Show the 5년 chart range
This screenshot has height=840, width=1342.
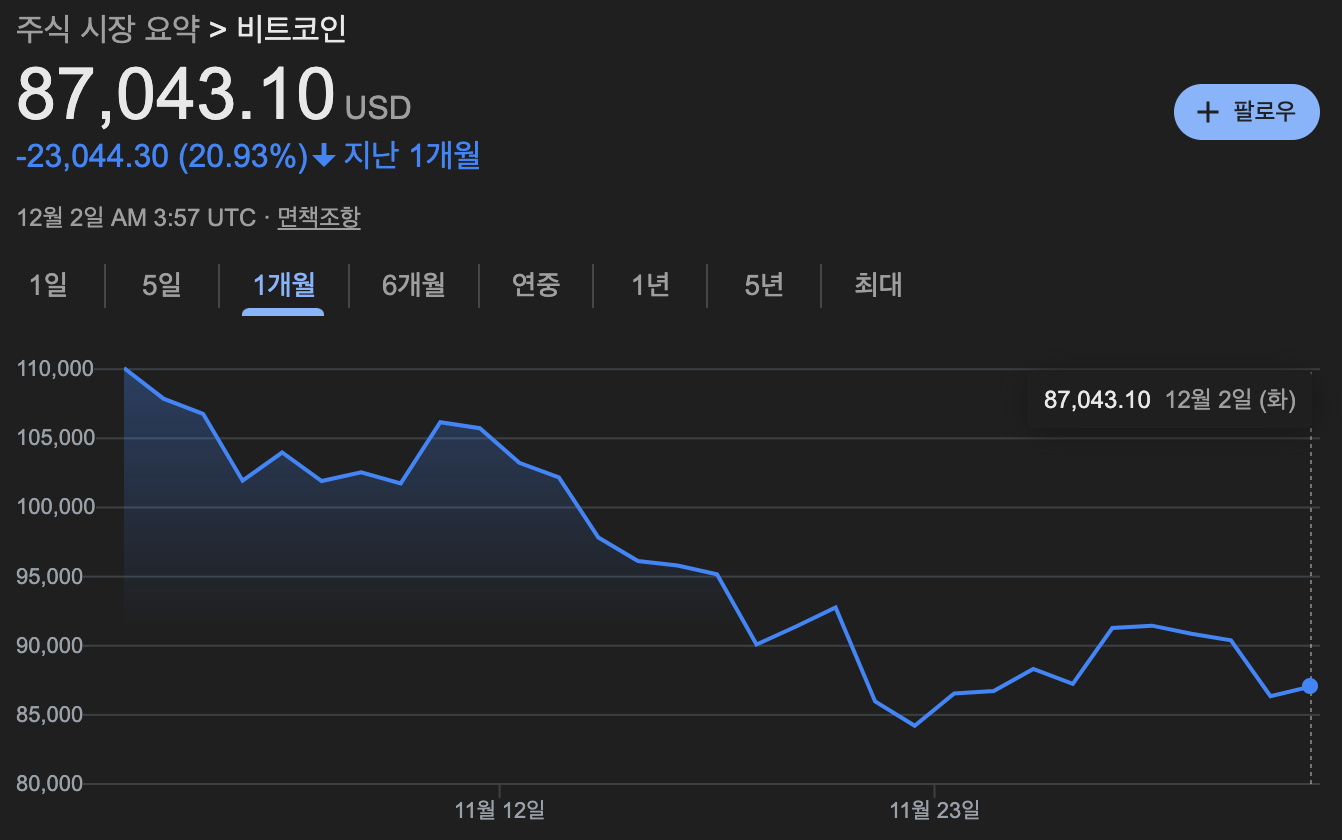click(x=764, y=285)
